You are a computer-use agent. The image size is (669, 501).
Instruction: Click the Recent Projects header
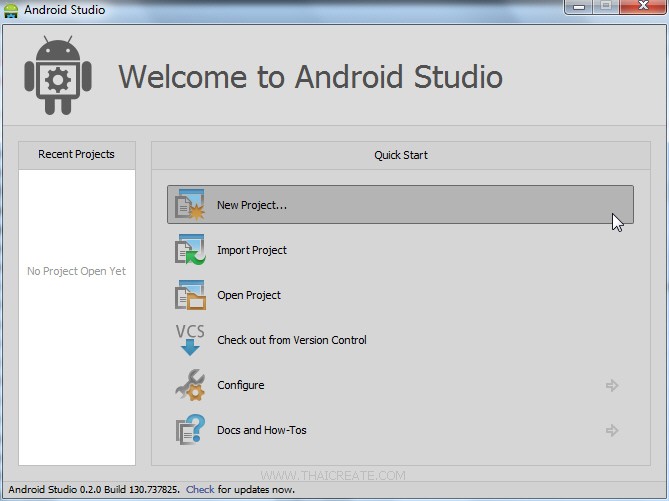tap(76, 154)
